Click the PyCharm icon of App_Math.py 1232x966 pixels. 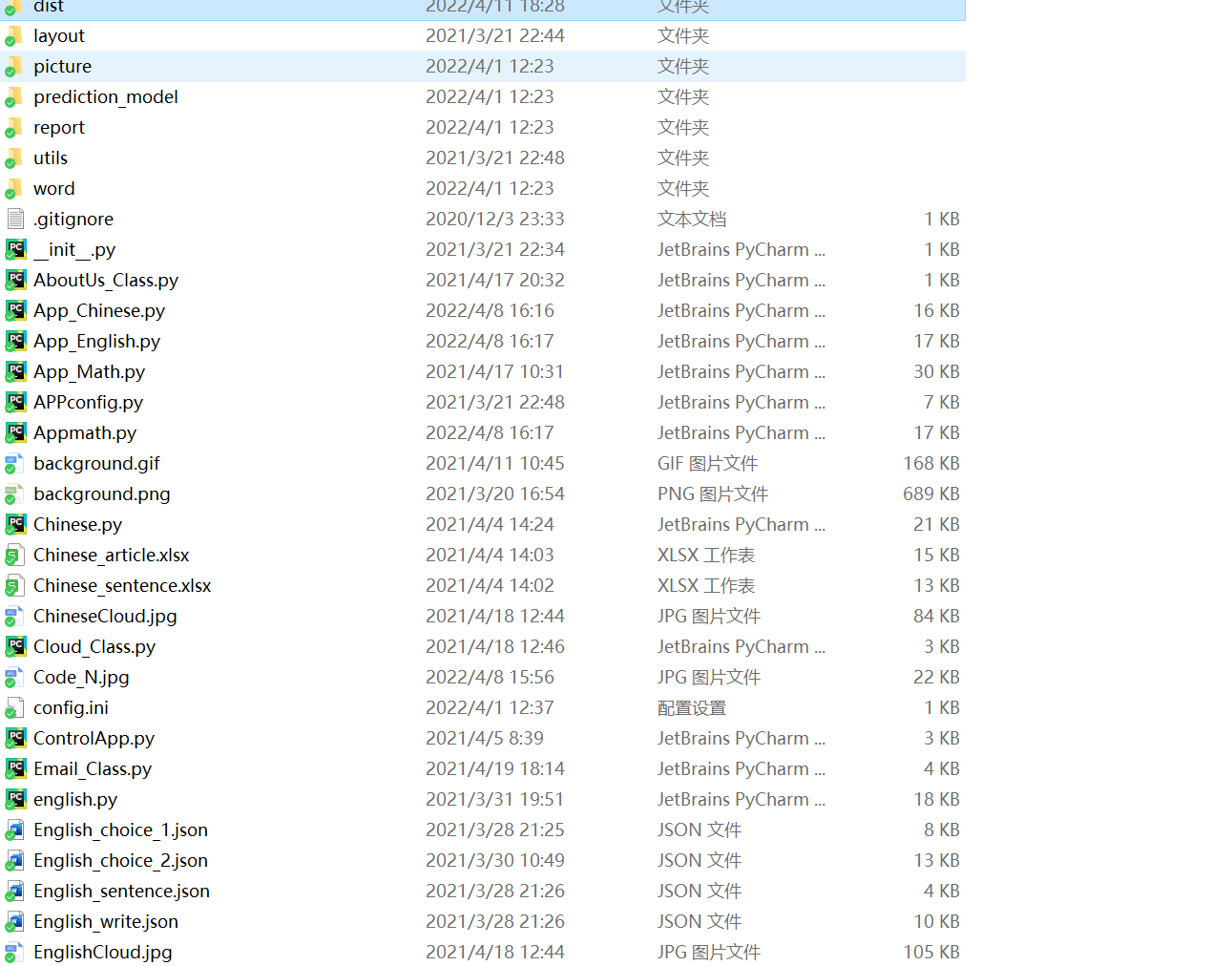click(x=15, y=372)
